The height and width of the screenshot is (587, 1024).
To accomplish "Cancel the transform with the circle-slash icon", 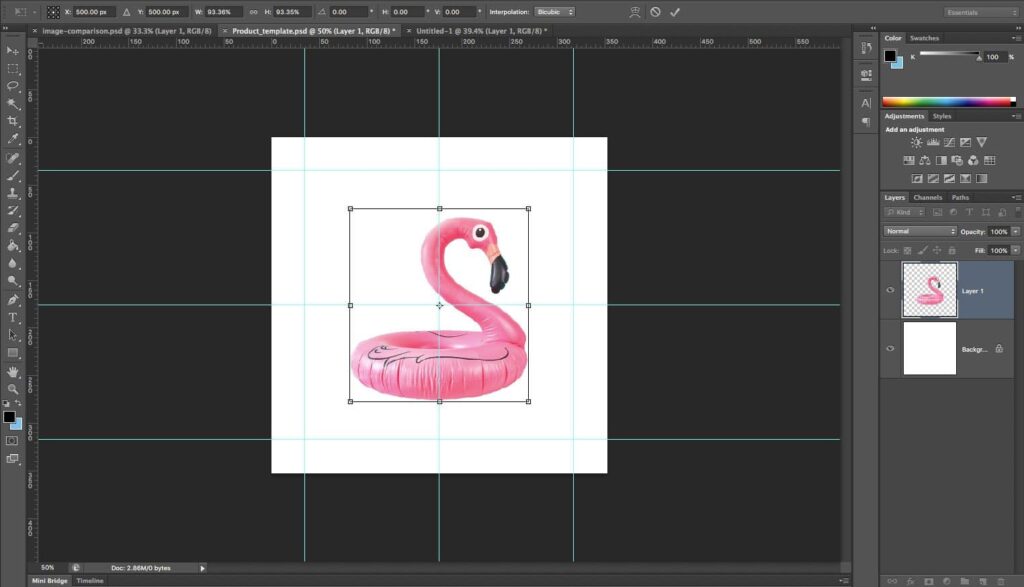I will tap(655, 12).
